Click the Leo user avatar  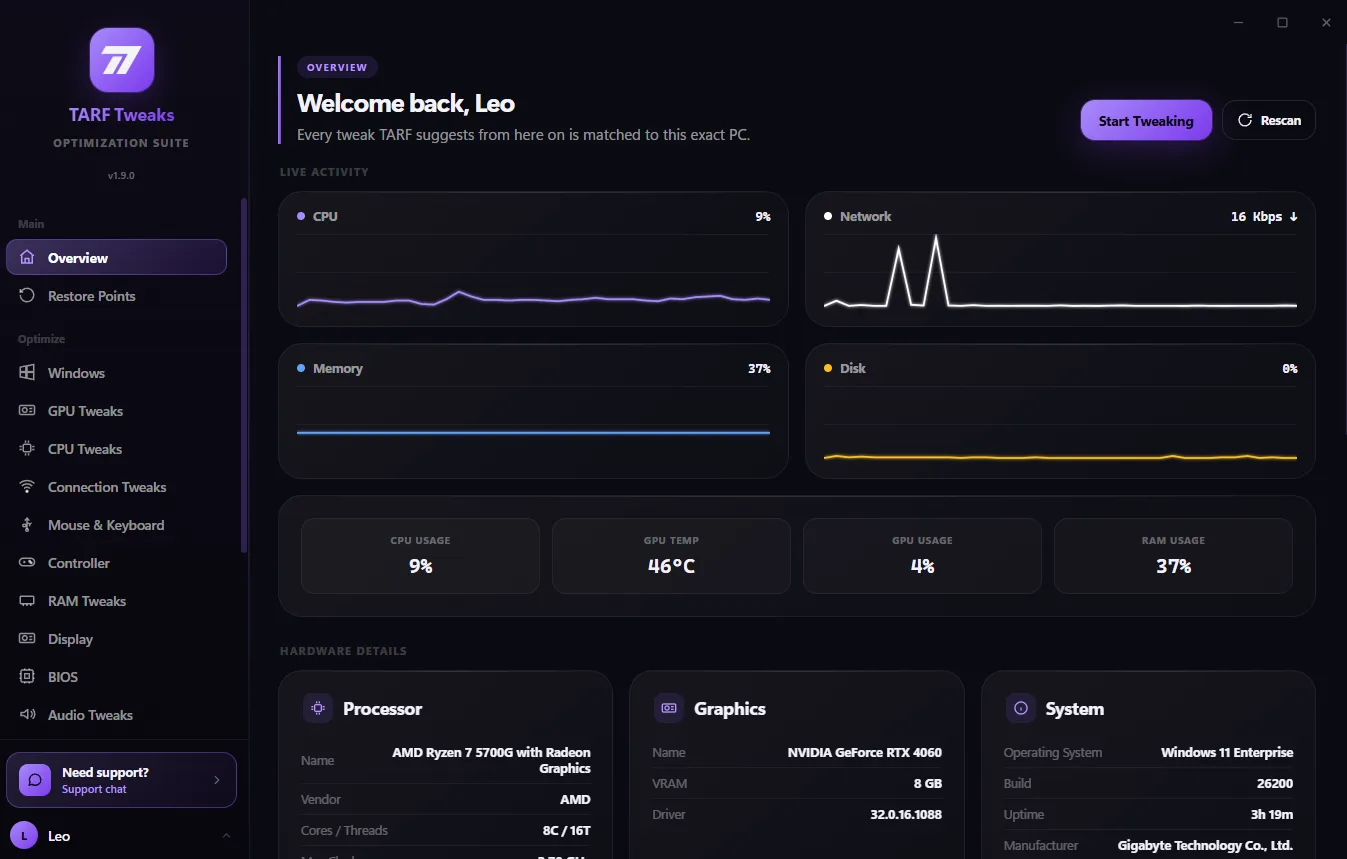point(24,836)
